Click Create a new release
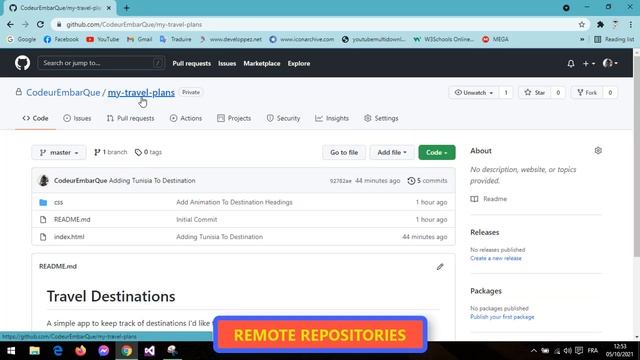 point(496,258)
